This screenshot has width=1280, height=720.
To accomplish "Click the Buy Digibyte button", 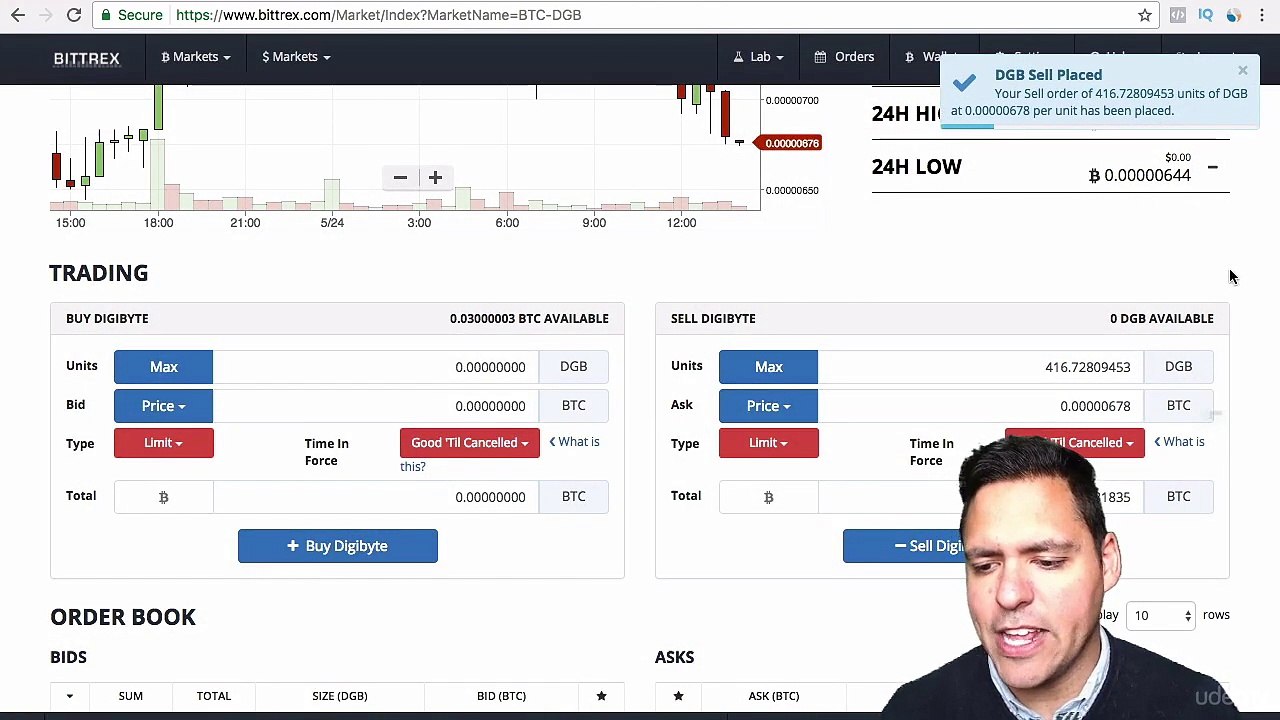I will pos(338,546).
